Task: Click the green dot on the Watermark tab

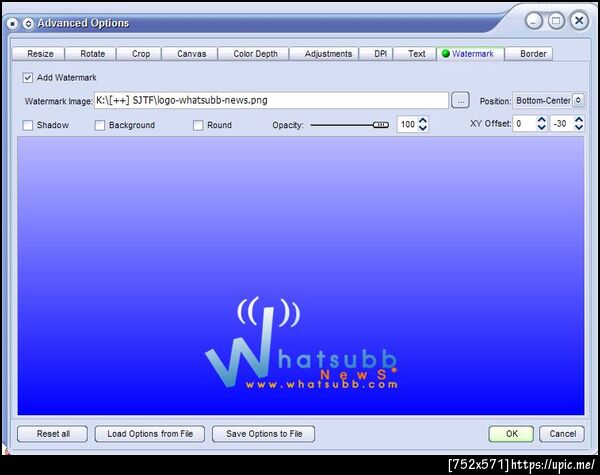Action: [x=445, y=54]
